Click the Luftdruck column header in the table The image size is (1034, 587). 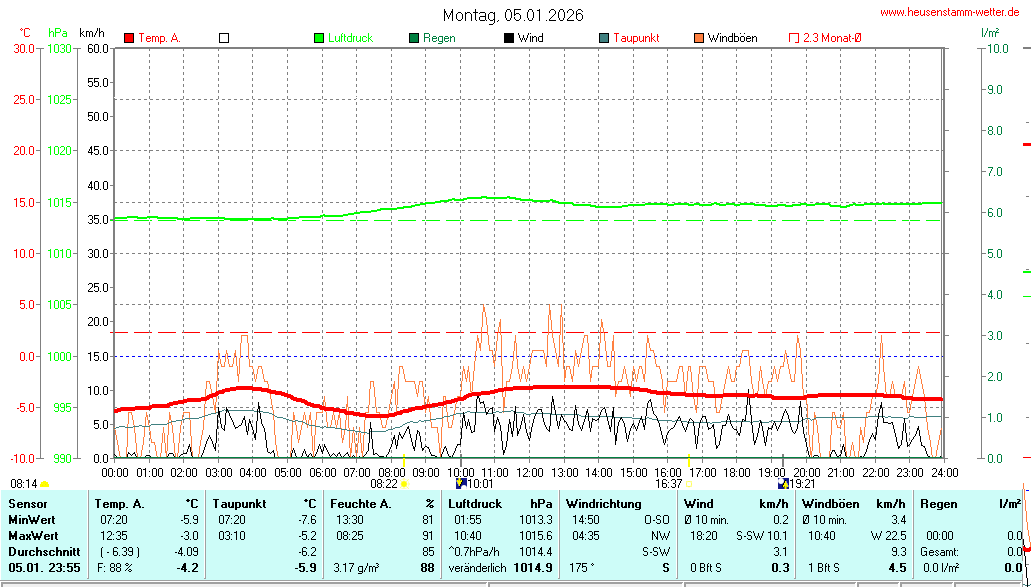point(475,504)
